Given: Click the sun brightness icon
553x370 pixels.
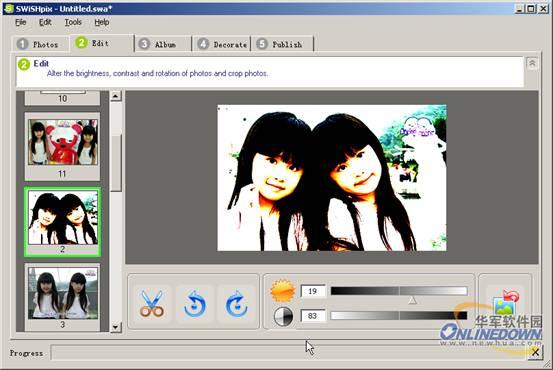Looking at the screenshot, I should (x=282, y=291).
